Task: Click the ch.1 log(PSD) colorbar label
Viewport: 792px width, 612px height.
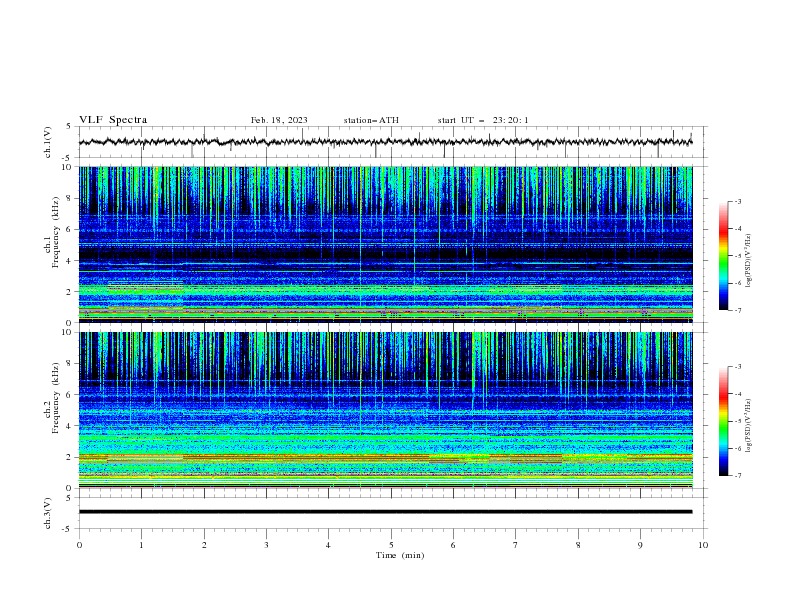Action: (749, 261)
